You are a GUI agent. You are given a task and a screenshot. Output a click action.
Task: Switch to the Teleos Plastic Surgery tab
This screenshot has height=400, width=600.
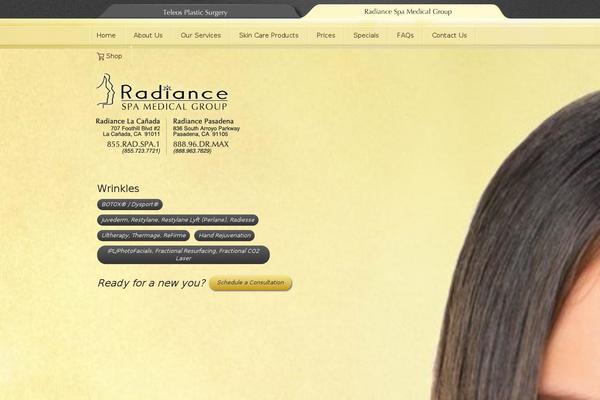195,12
